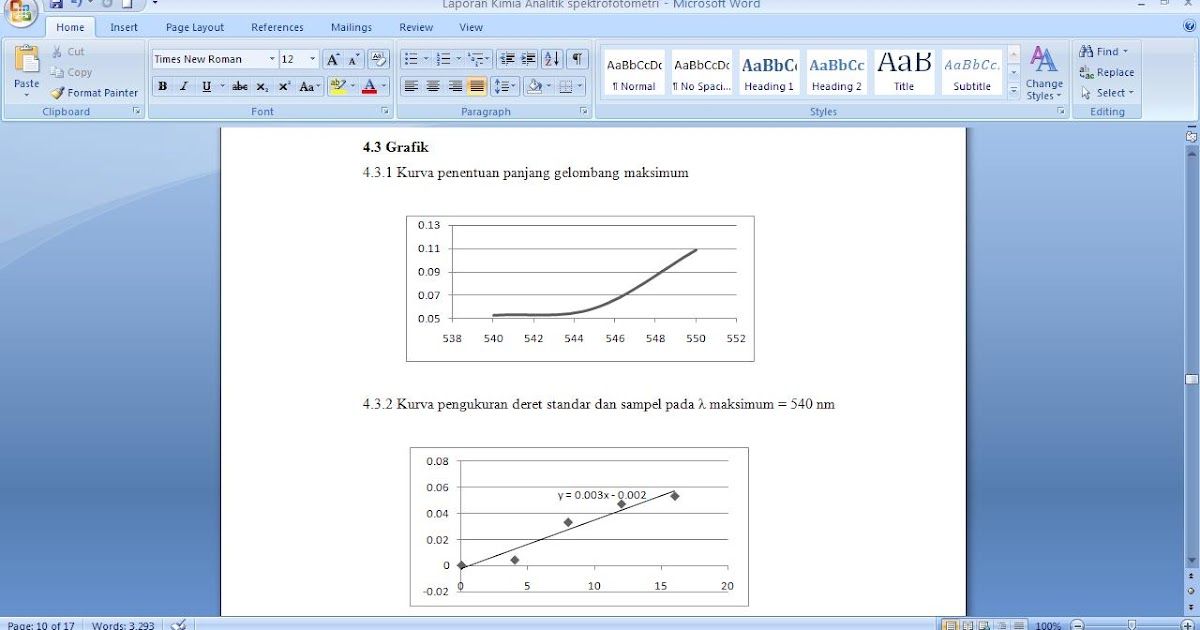
Task: Open the Change Case menu
Action: point(310,87)
